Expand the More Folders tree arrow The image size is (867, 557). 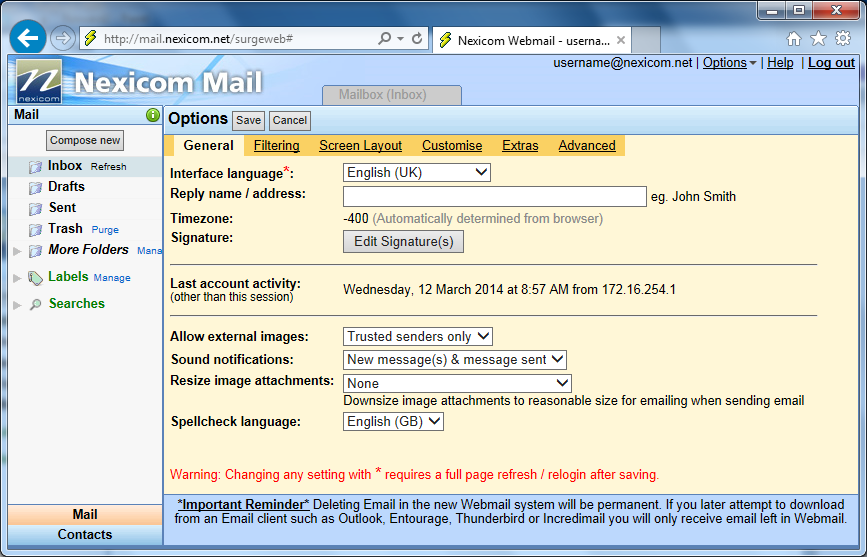(17, 251)
